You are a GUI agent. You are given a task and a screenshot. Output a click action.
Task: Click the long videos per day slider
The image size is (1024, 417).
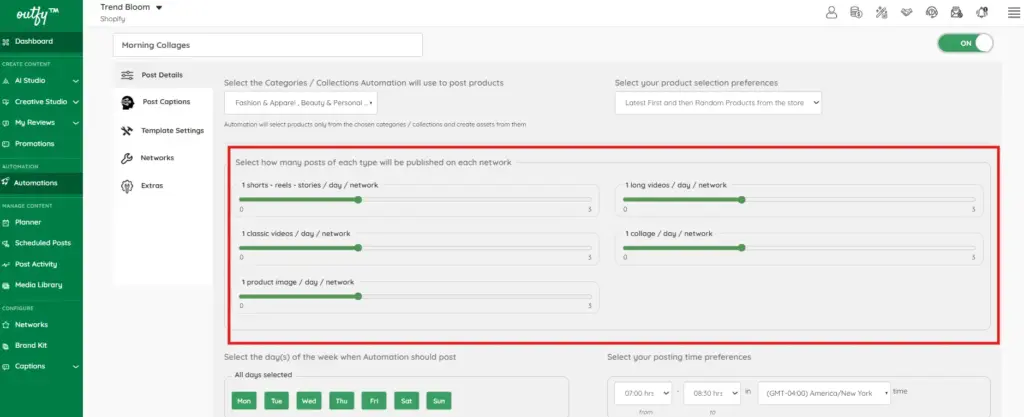pyautogui.click(x=799, y=200)
